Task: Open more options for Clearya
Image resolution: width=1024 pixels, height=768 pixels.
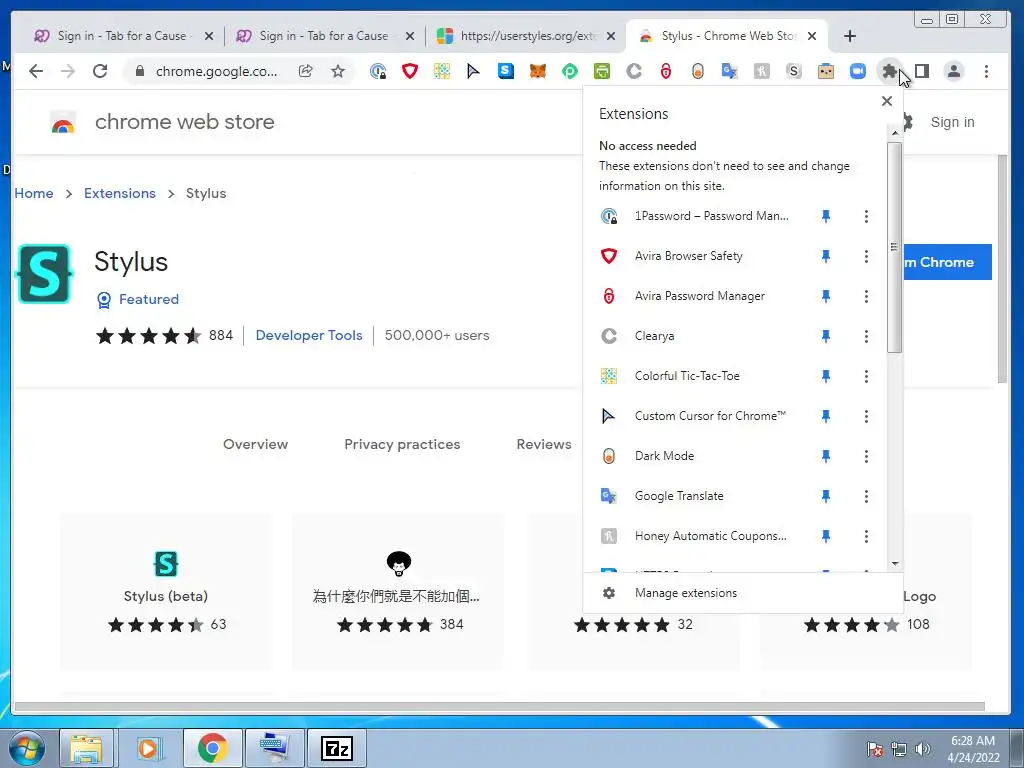Action: (x=866, y=336)
